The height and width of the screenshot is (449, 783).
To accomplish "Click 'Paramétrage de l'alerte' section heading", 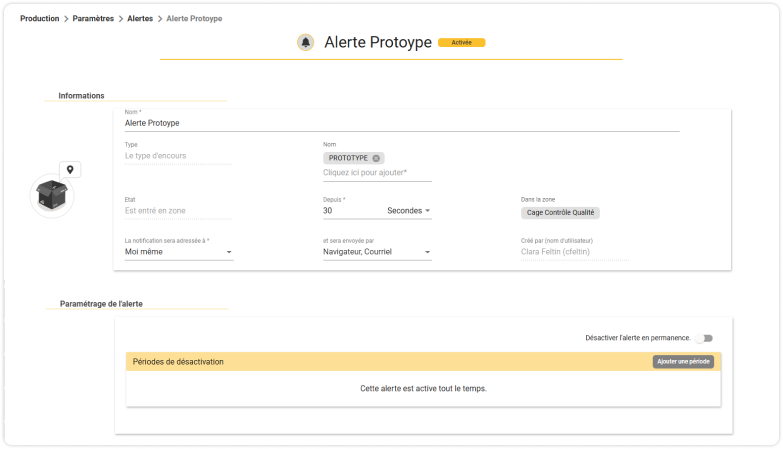I will click(x=101, y=304).
